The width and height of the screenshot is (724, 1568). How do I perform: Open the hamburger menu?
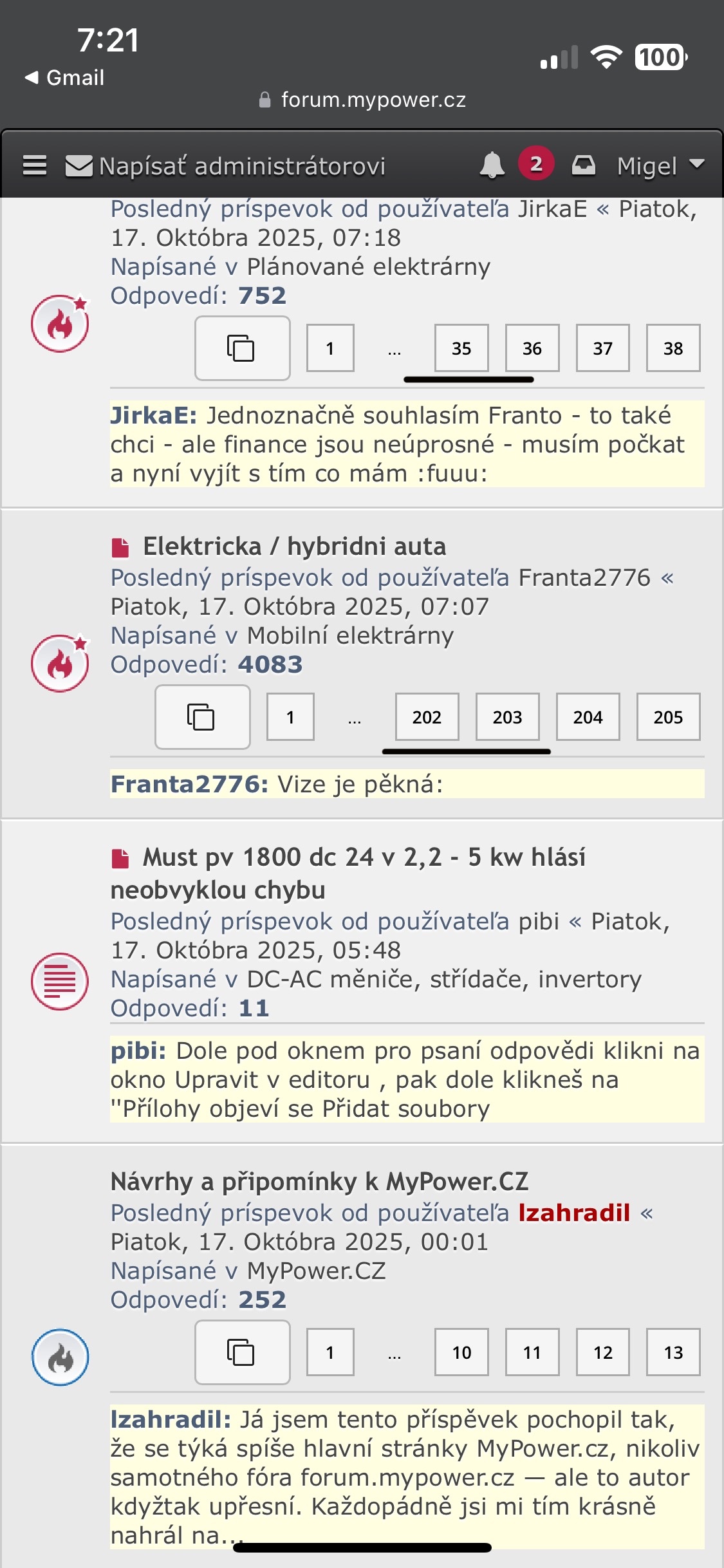35,165
